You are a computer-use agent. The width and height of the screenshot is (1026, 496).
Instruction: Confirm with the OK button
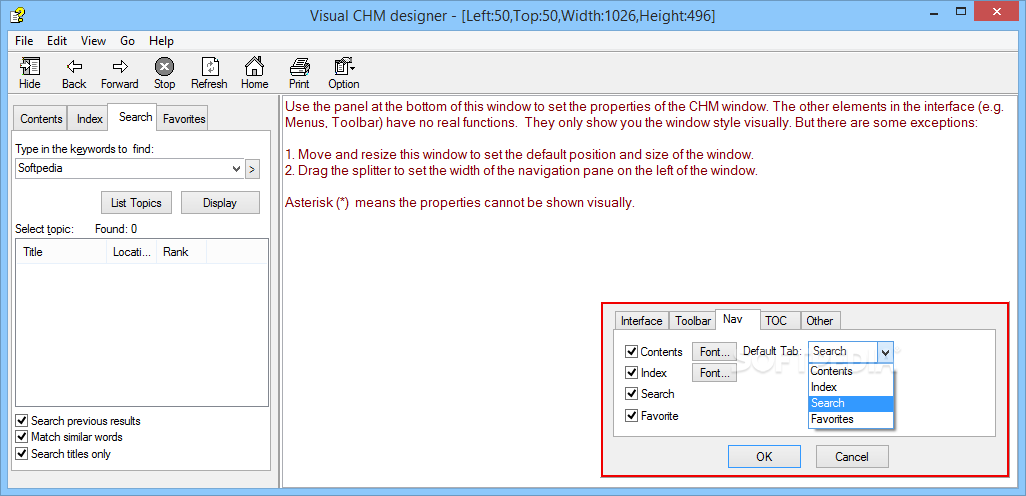(x=764, y=457)
